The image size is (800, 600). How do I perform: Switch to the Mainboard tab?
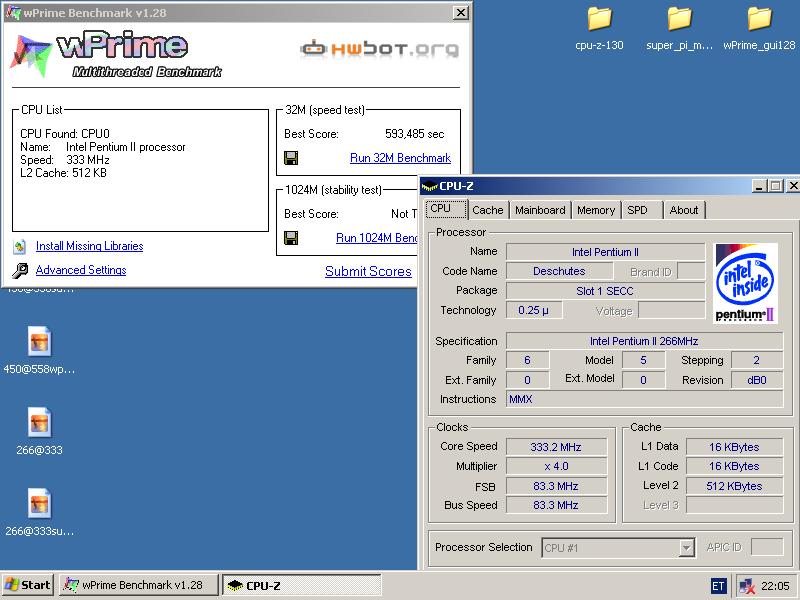(540, 210)
